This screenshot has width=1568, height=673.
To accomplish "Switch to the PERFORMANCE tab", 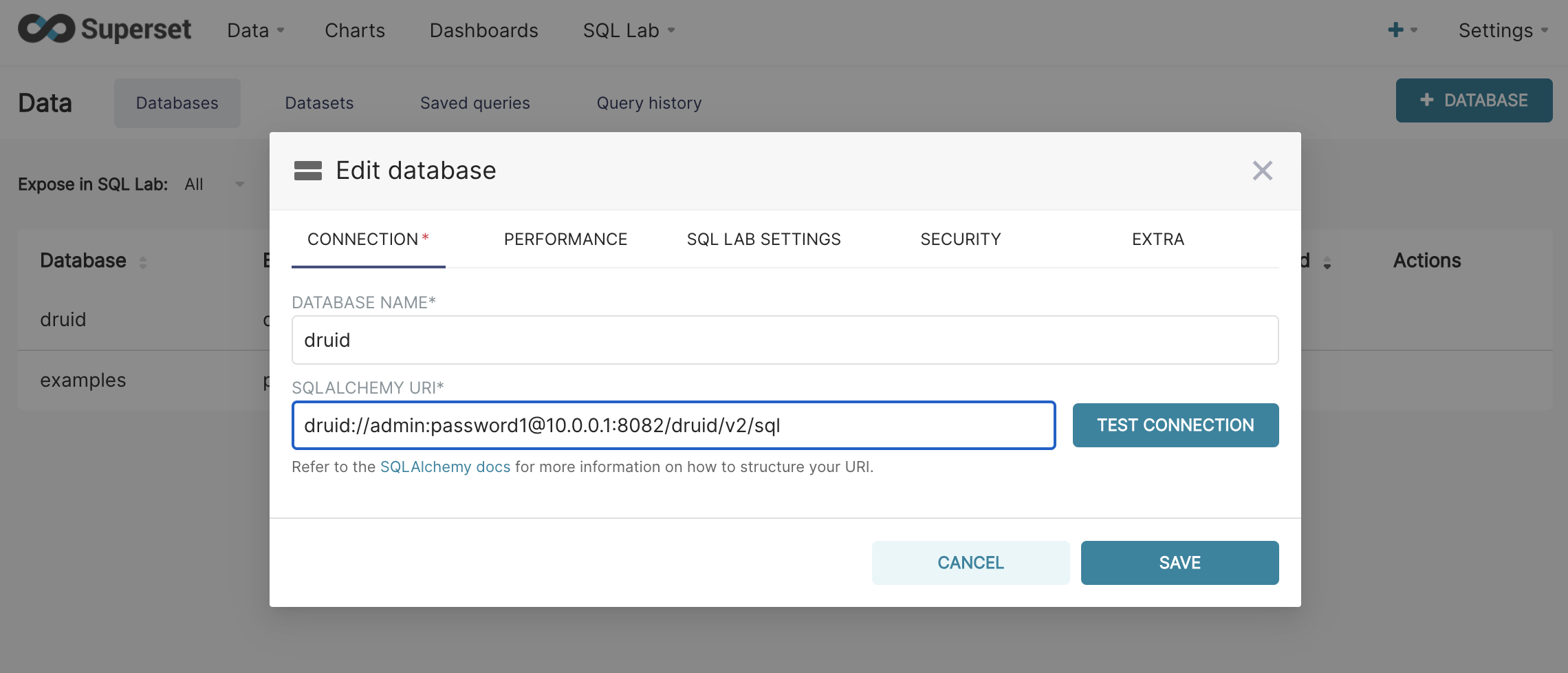I will (565, 239).
